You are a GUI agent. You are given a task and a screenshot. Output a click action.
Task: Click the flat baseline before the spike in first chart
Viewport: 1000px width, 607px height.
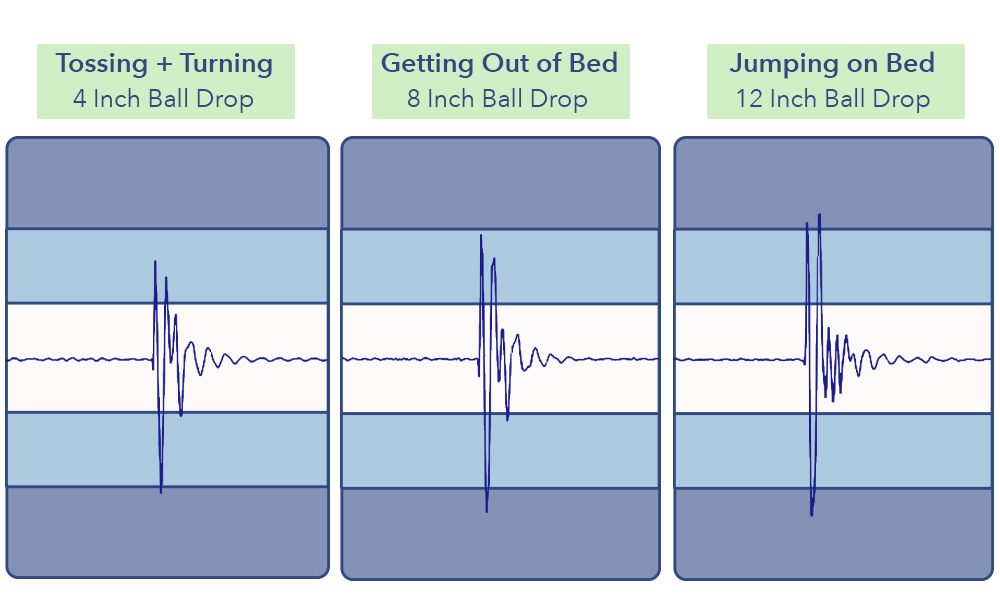click(80, 360)
